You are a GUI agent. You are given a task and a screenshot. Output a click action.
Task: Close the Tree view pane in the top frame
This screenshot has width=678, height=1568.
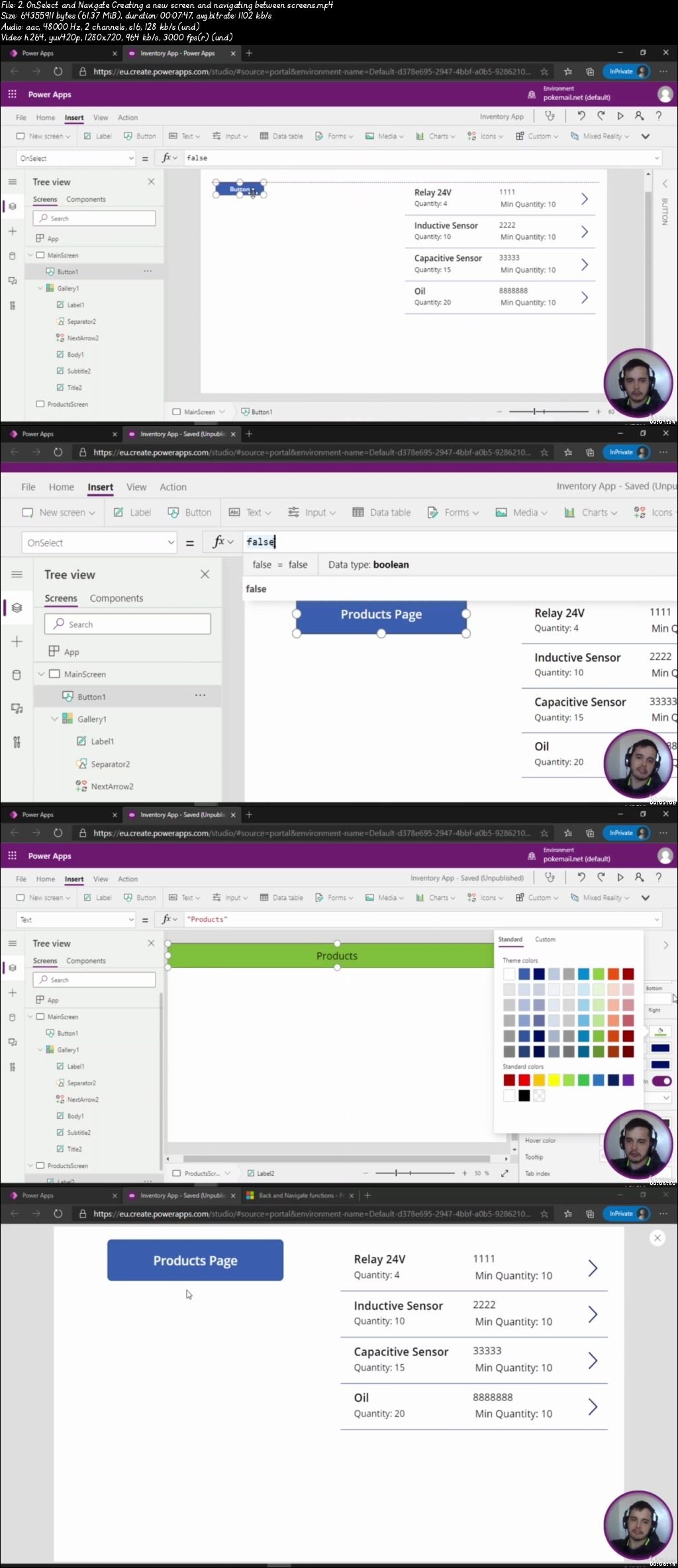click(x=151, y=181)
